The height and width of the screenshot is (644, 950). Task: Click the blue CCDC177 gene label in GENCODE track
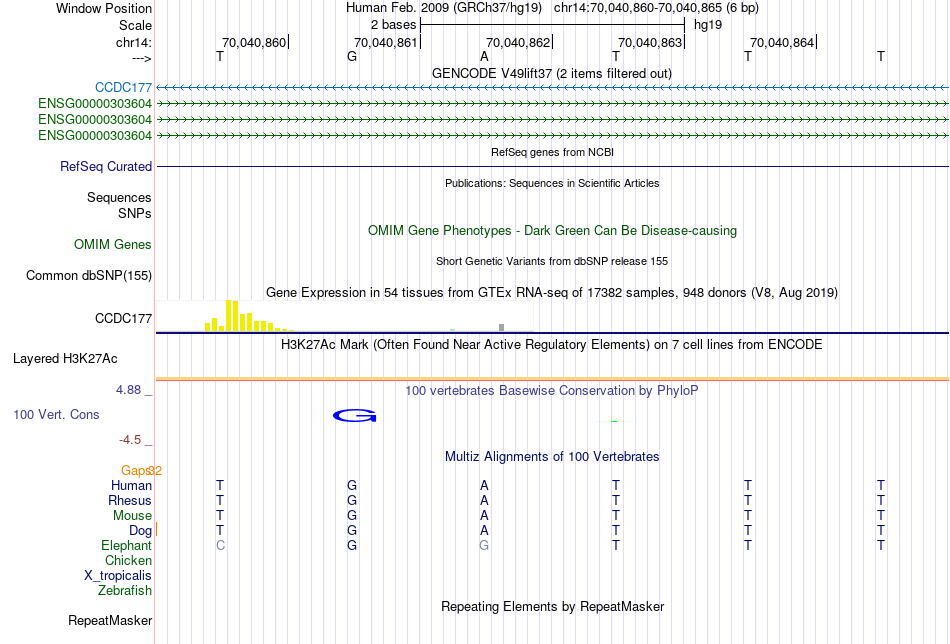[123, 88]
